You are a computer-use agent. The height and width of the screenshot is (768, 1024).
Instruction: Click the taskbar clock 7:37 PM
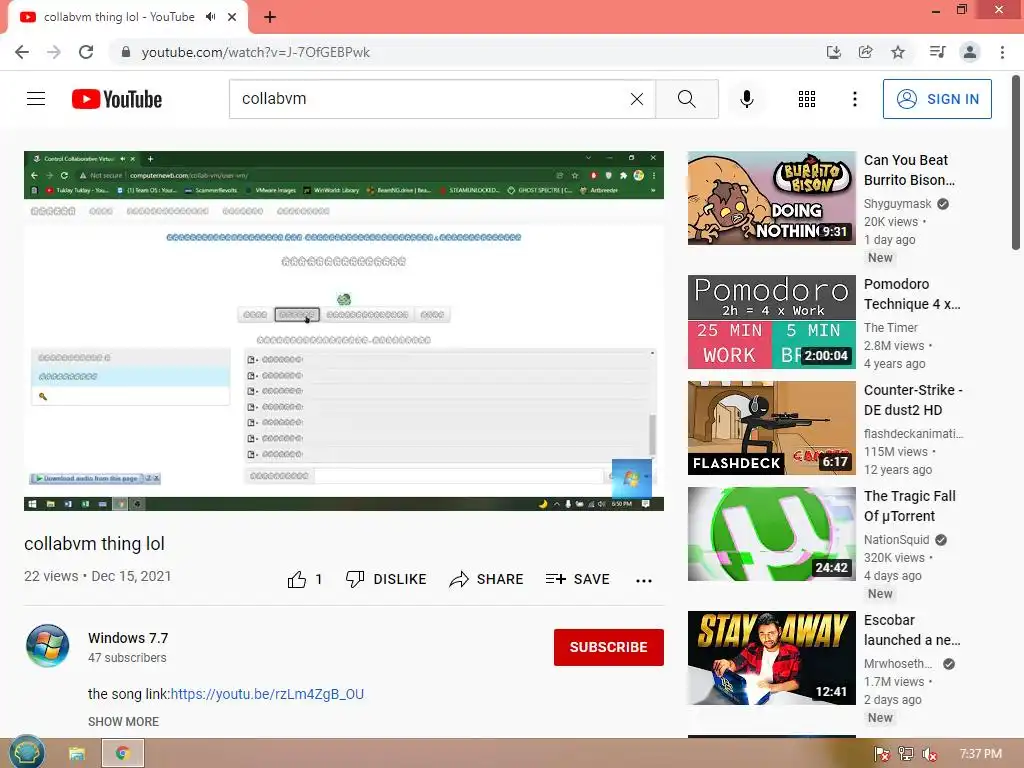980,754
